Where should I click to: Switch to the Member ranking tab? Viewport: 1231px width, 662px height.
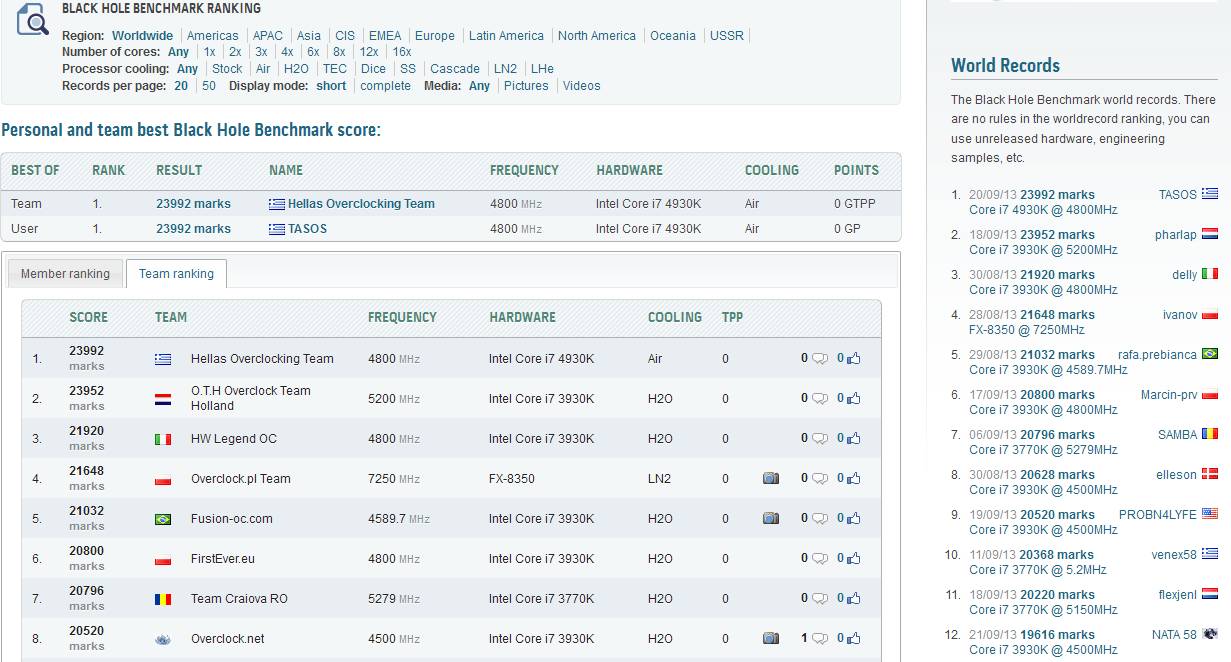65,274
